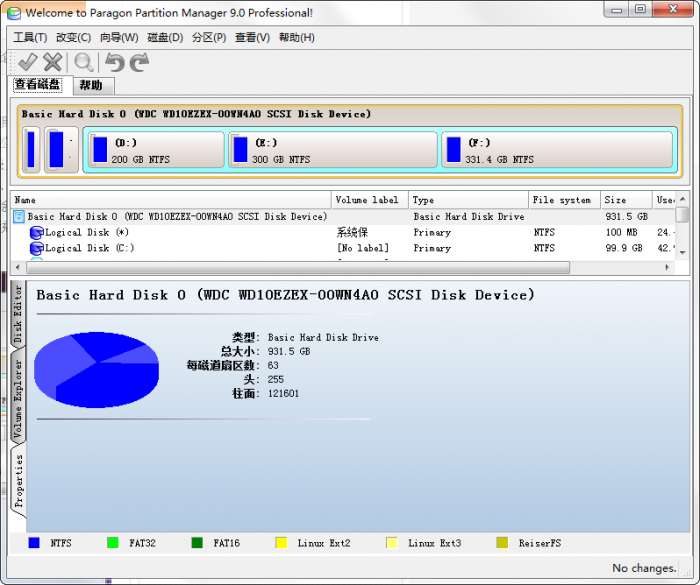Click the 柱面 121601 value

click(283, 393)
